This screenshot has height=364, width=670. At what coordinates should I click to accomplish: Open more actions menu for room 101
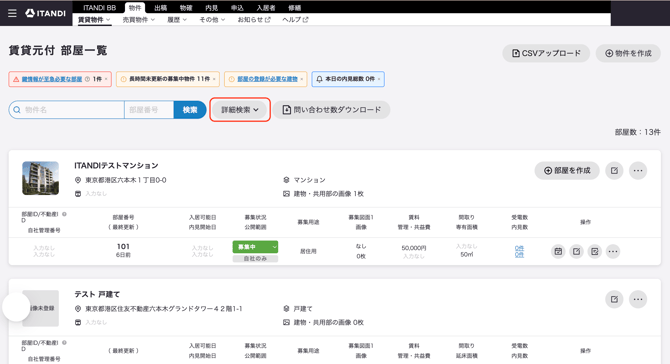(613, 251)
